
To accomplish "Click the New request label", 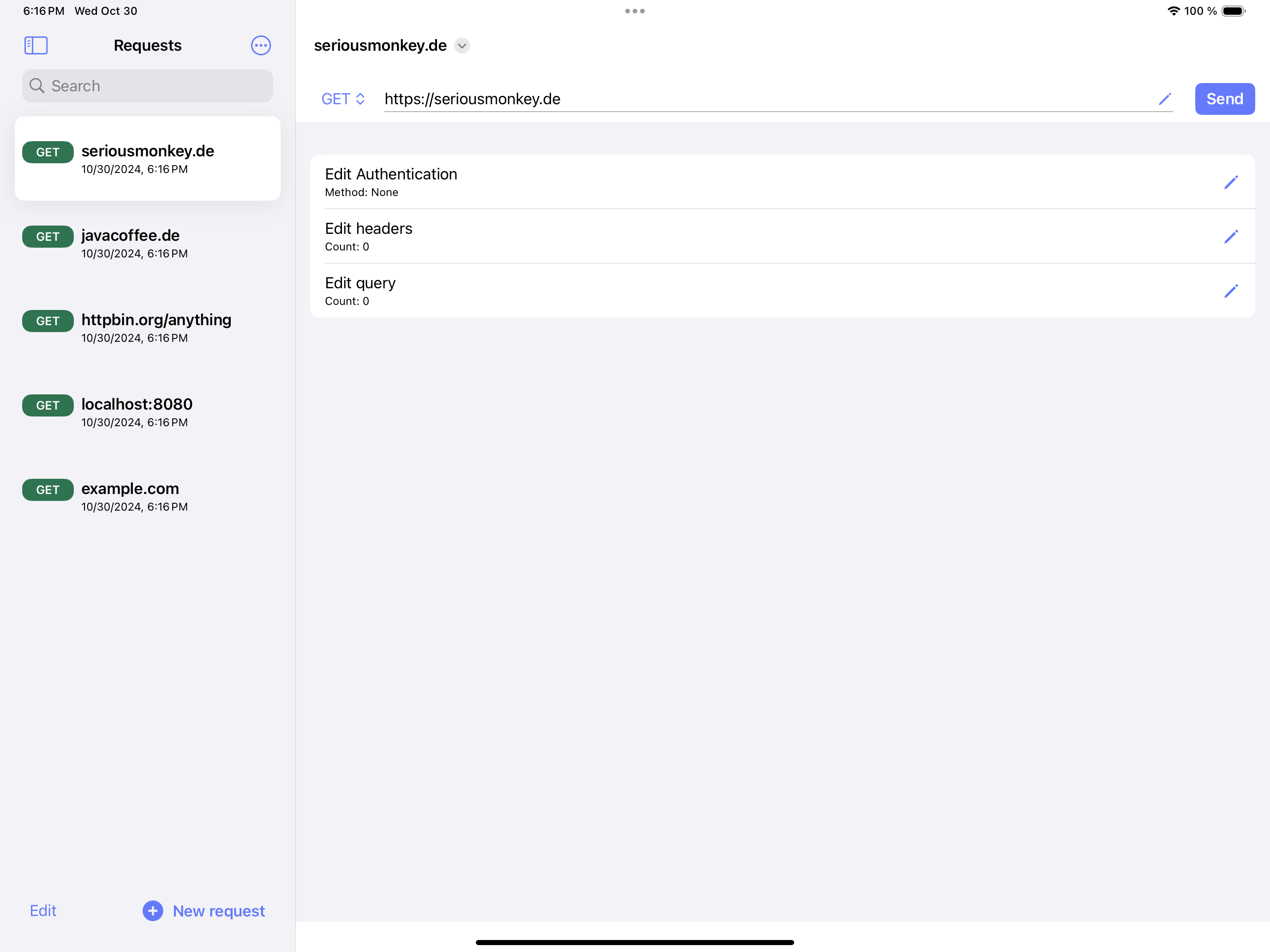I will tap(219, 910).
